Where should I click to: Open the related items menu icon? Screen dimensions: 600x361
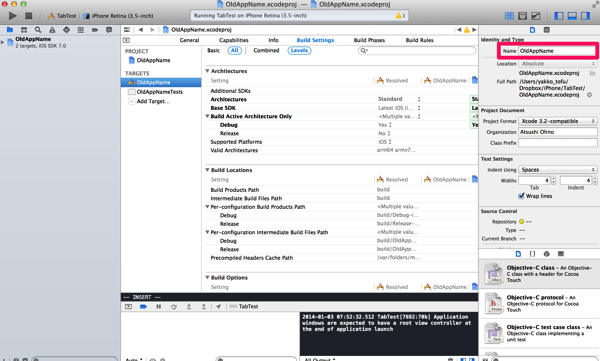[x=127, y=29]
